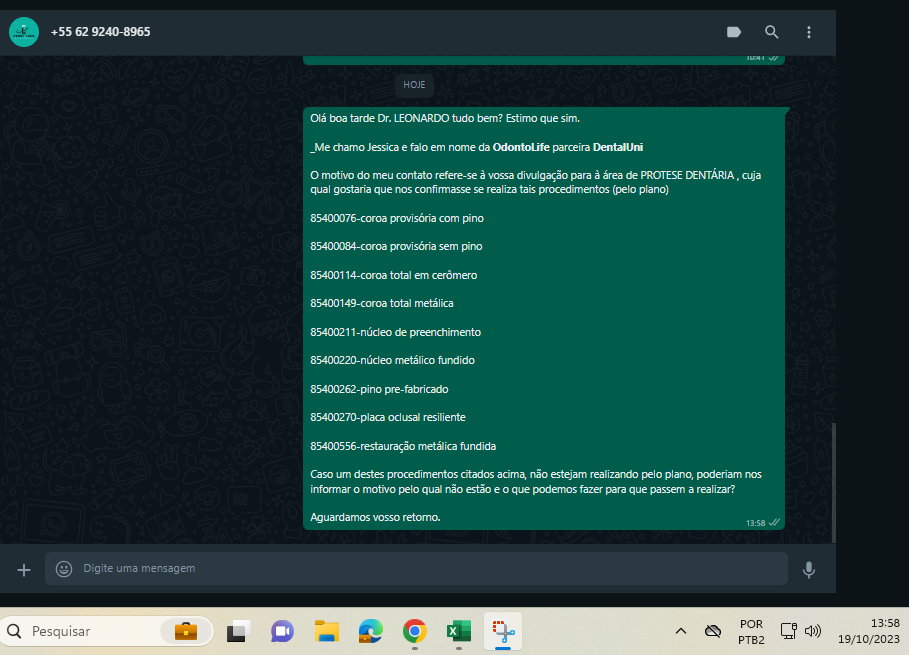The height and width of the screenshot is (655, 909).
Task: Click 'Aguardamos vosso retorno.' text
Action: 375,517
